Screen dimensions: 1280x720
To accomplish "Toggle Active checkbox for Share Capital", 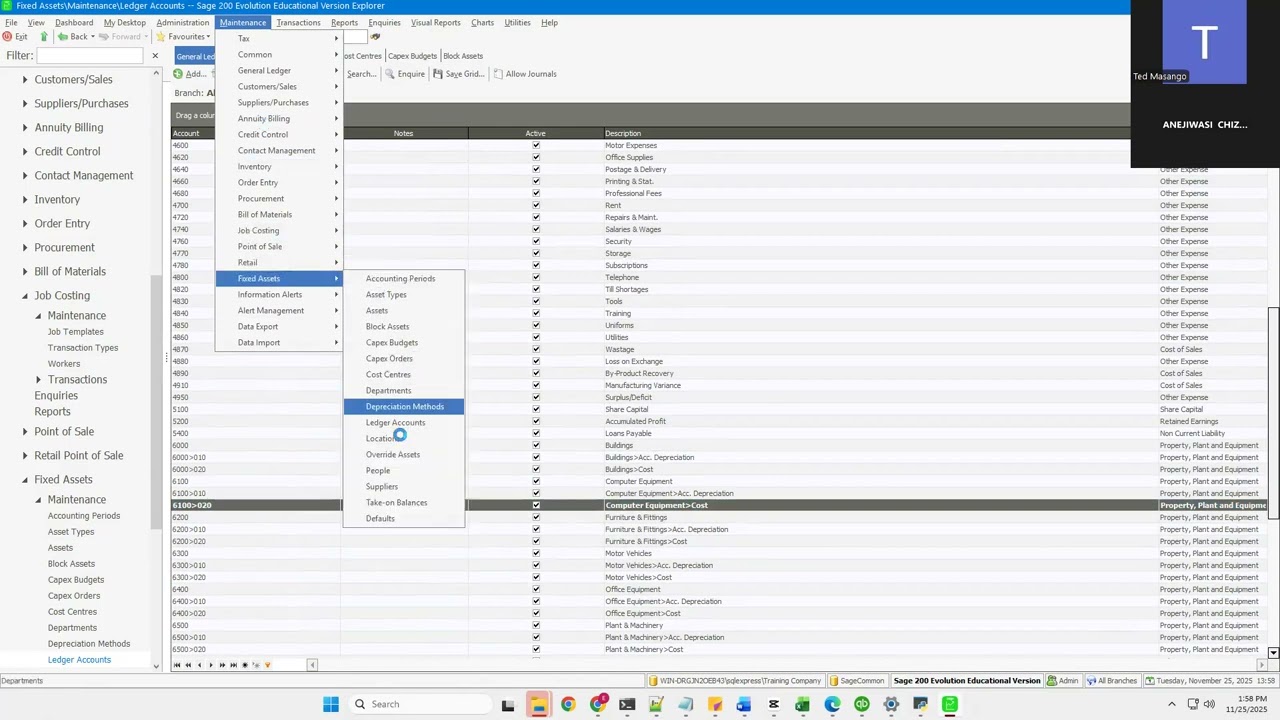I will [x=535, y=410].
